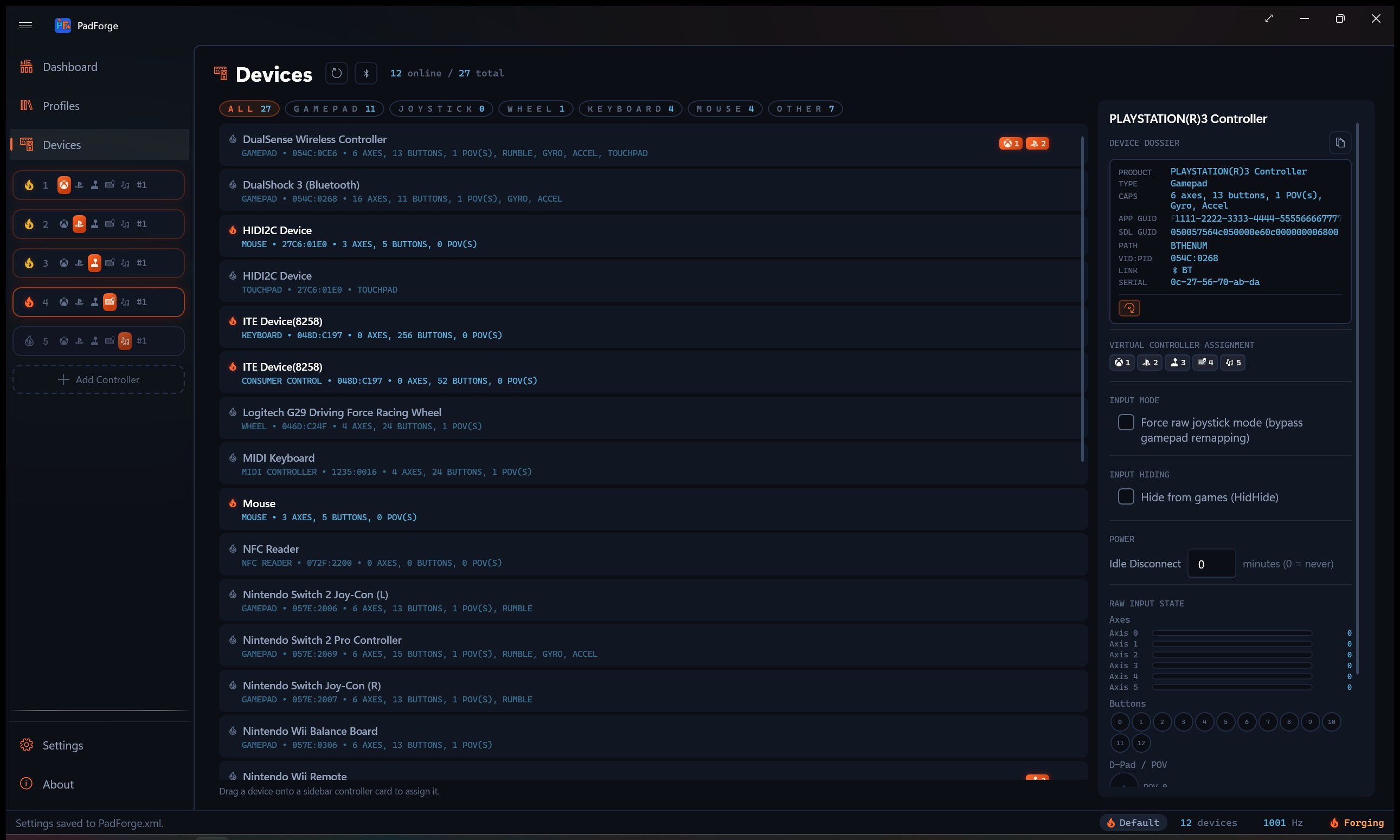Click orange PlayStation 2 badge on DualSense row
1400x840 pixels.
click(1038, 144)
